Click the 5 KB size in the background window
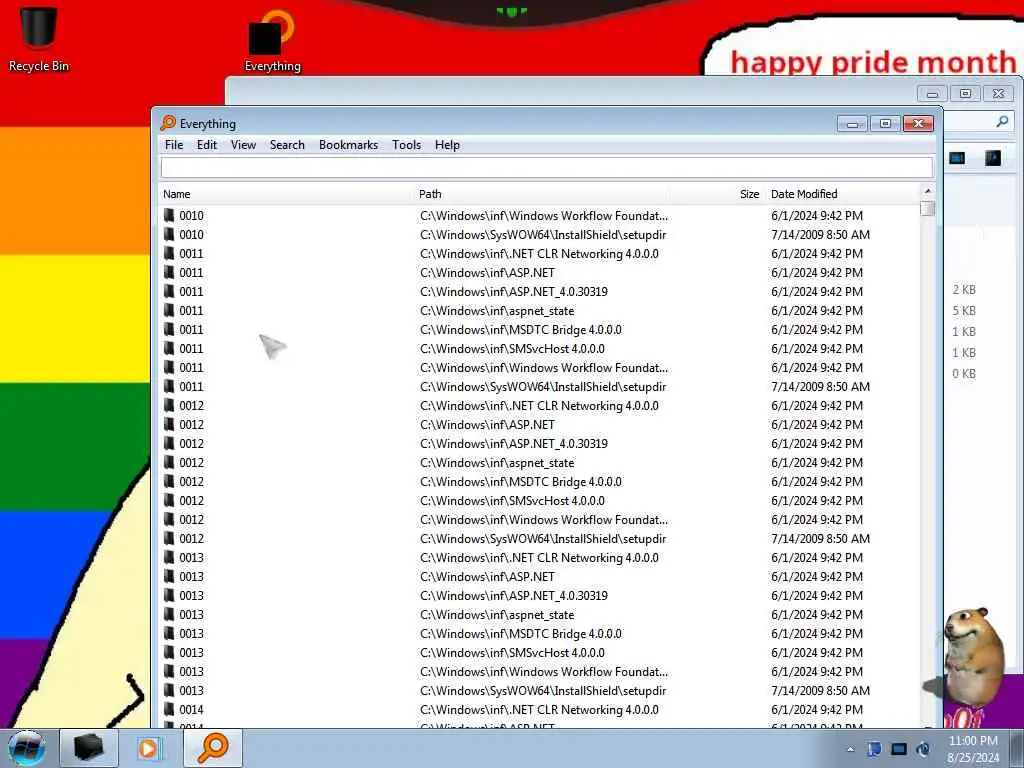Screen dimensions: 1024x768 [964, 311]
